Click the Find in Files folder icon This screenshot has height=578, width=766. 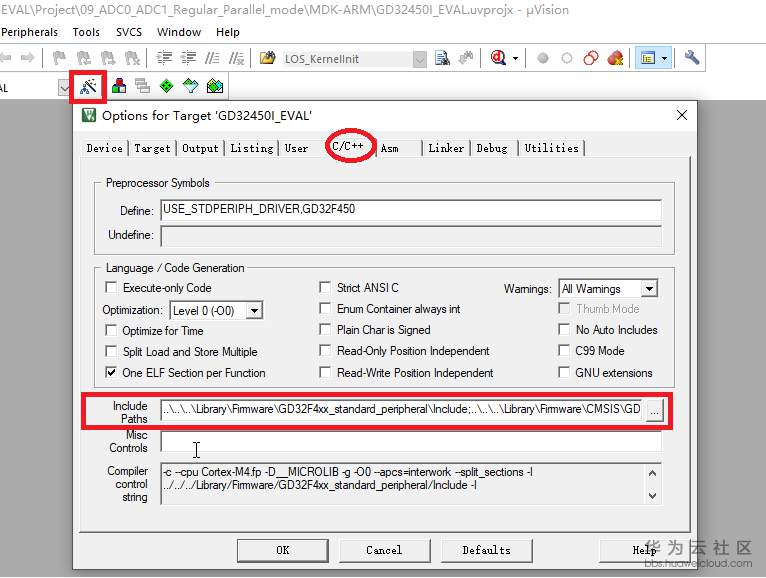[x=268, y=58]
